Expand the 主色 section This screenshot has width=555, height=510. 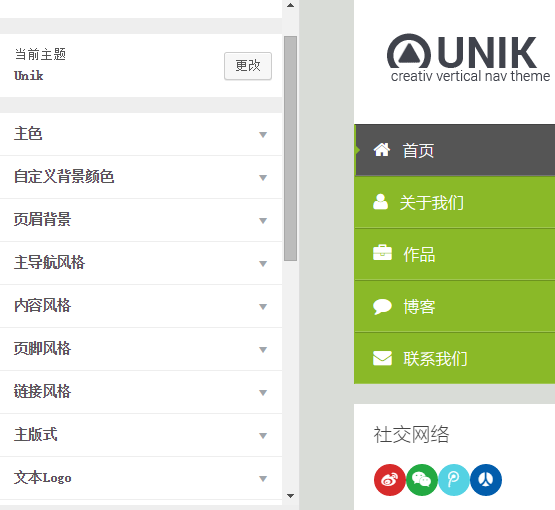(x=141, y=134)
